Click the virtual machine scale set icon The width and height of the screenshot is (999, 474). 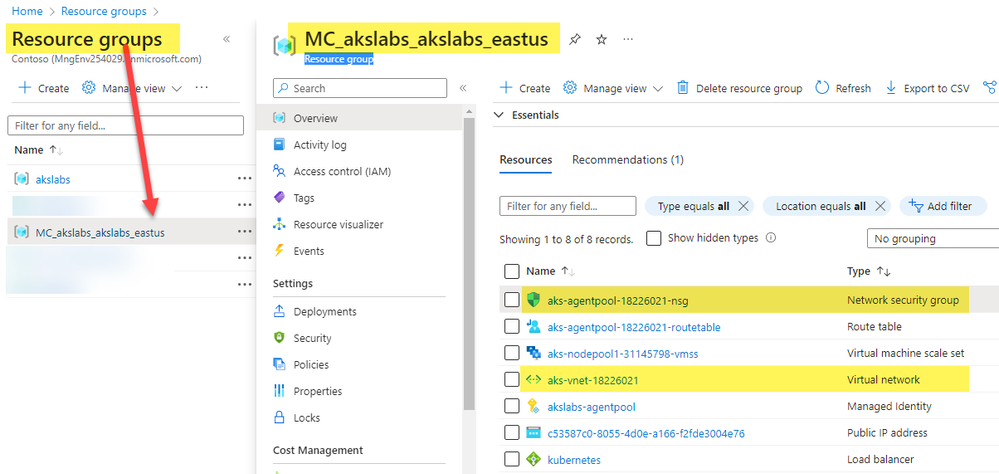click(x=533, y=353)
